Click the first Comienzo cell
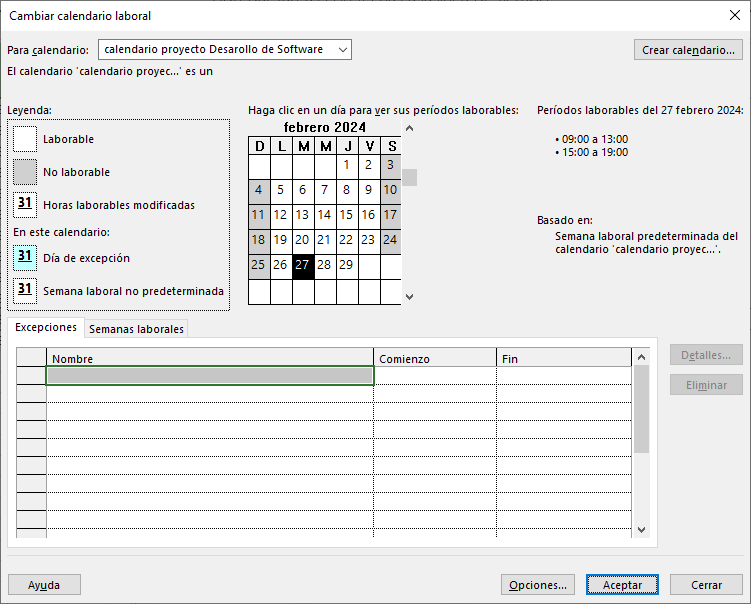 tap(435, 376)
